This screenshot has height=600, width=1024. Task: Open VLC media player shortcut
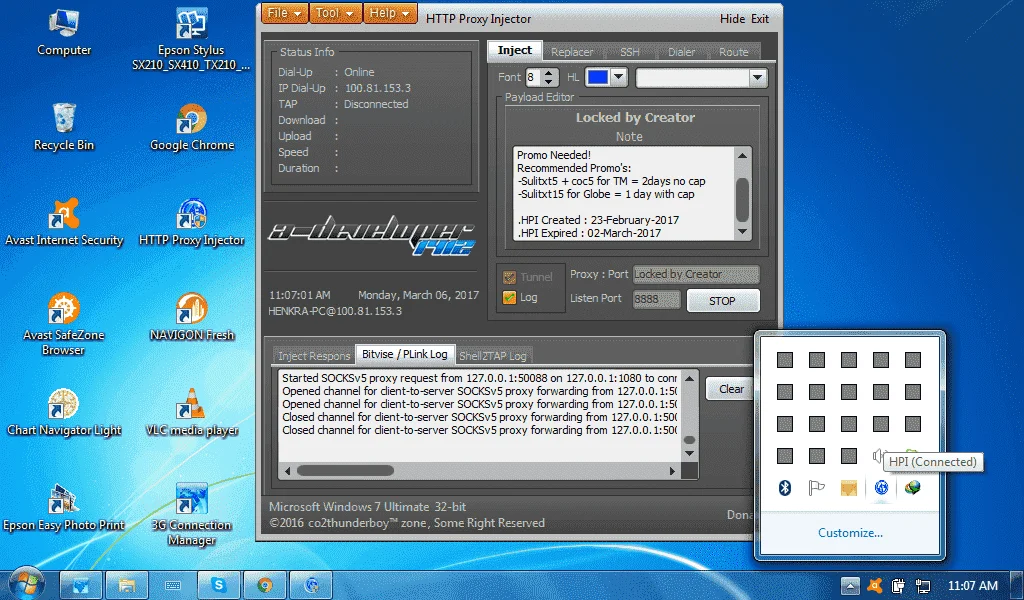(191, 413)
